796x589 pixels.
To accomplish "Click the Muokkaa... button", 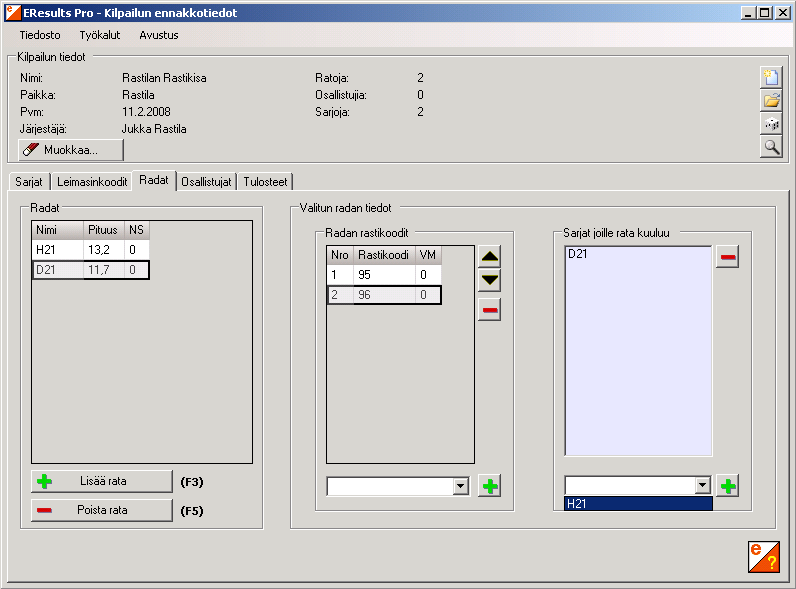I will click(71, 150).
